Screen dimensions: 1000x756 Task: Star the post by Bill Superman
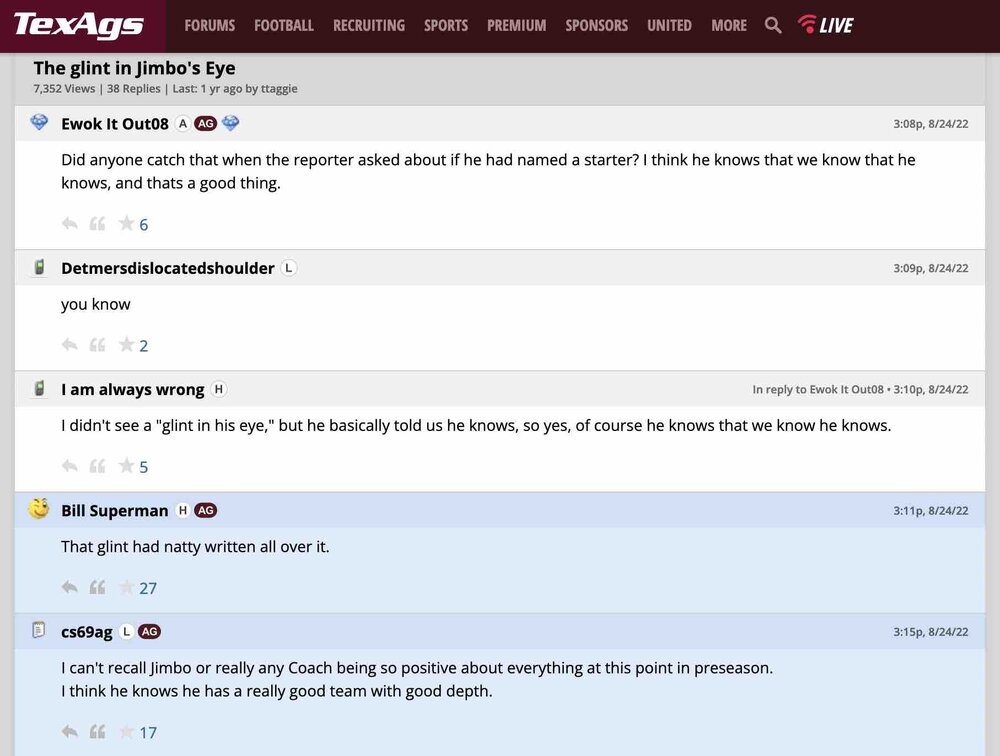click(x=127, y=588)
